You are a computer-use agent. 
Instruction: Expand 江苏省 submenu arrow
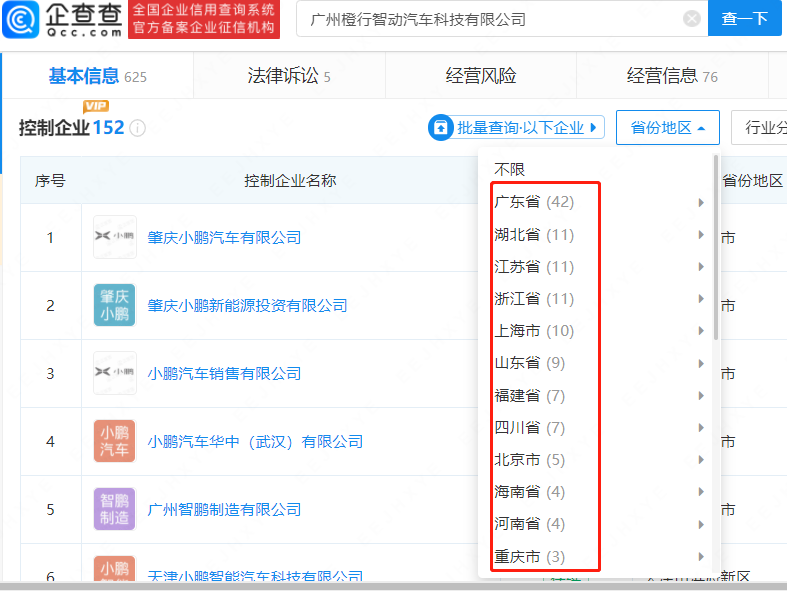tap(701, 267)
